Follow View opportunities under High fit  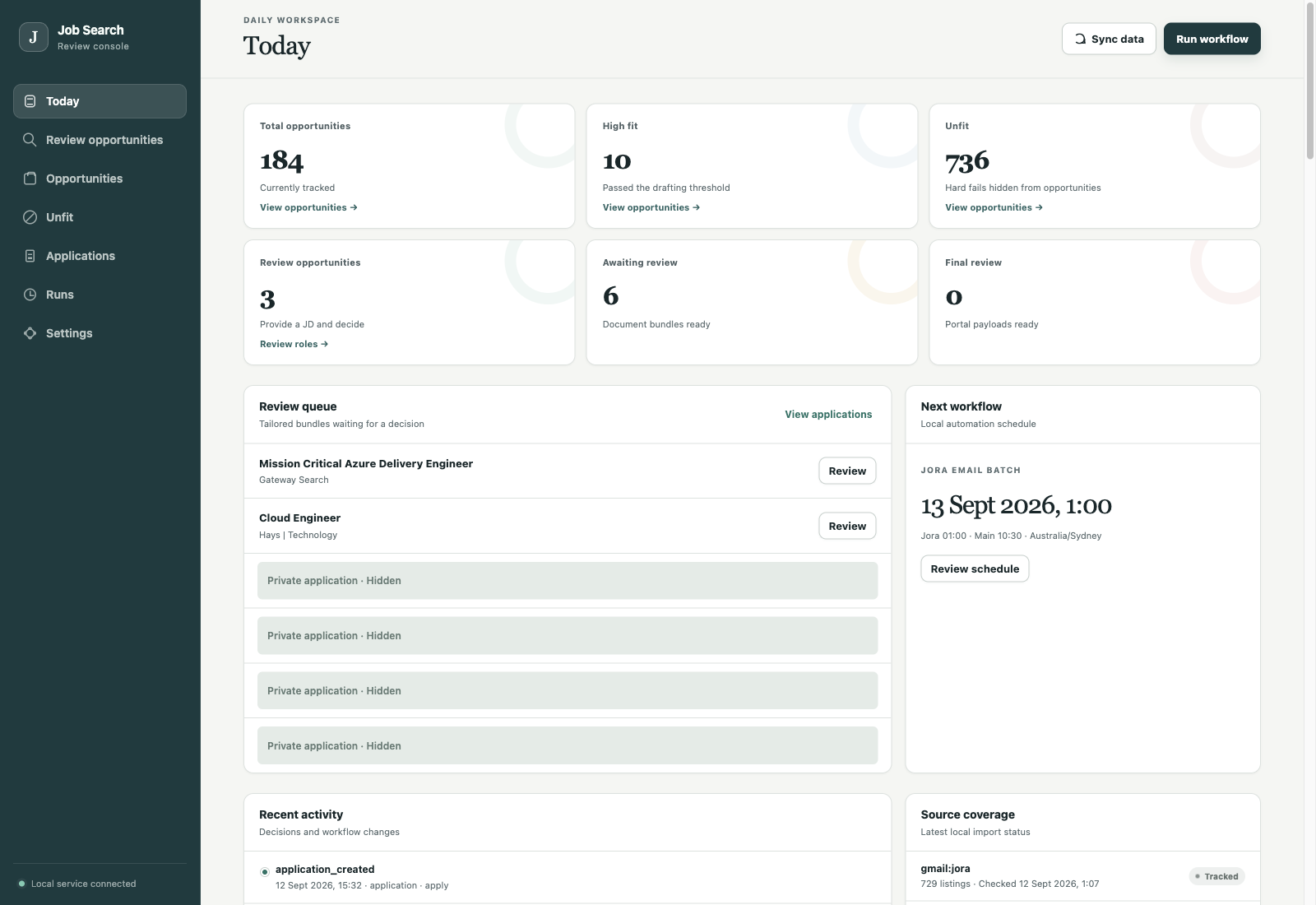coord(651,207)
